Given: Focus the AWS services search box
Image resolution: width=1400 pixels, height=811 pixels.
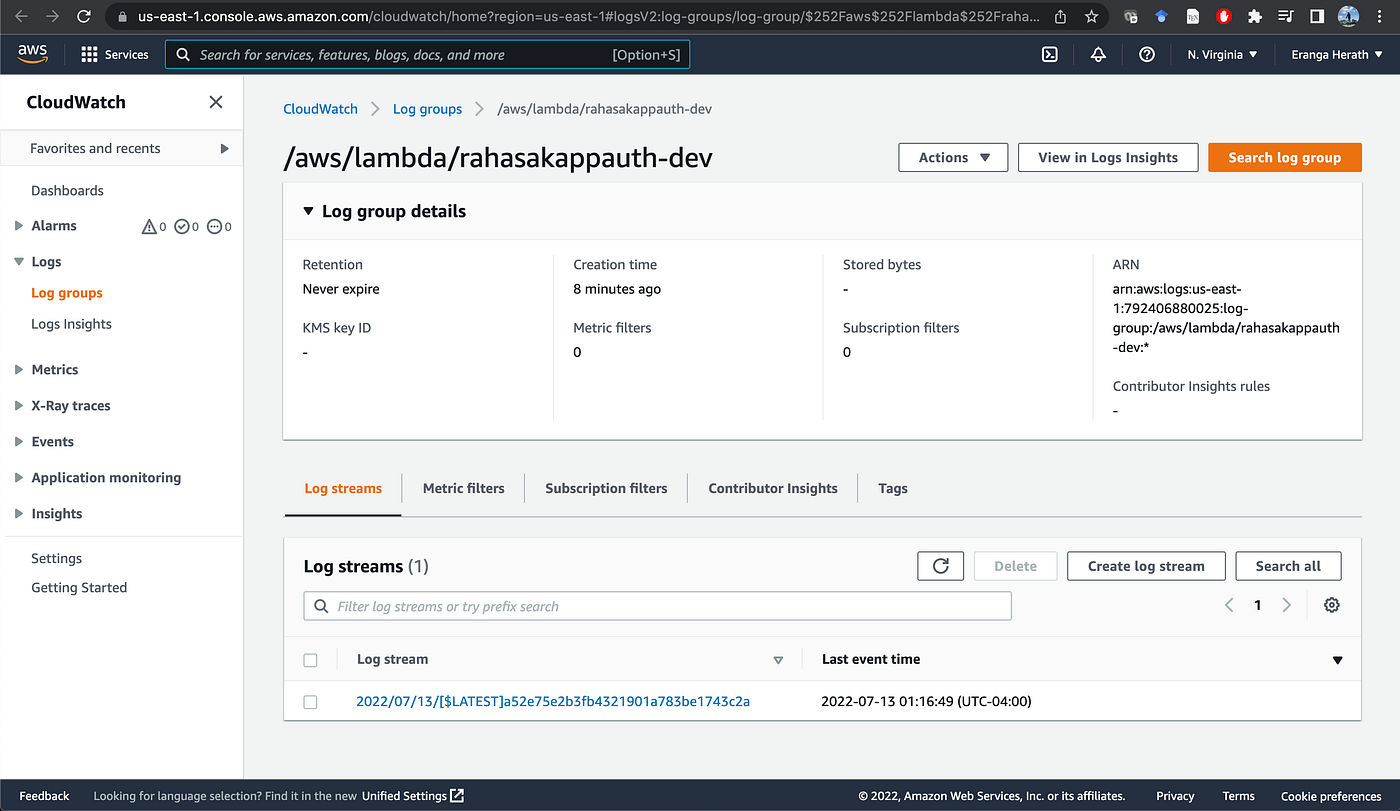Looking at the screenshot, I should coord(427,55).
